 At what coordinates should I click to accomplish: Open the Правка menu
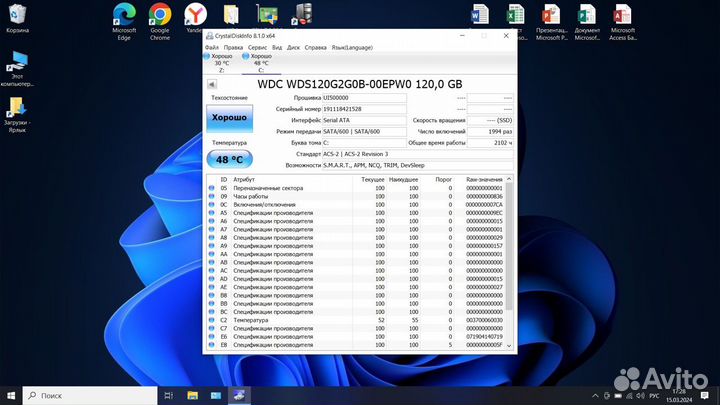pyautogui.click(x=233, y=47)
